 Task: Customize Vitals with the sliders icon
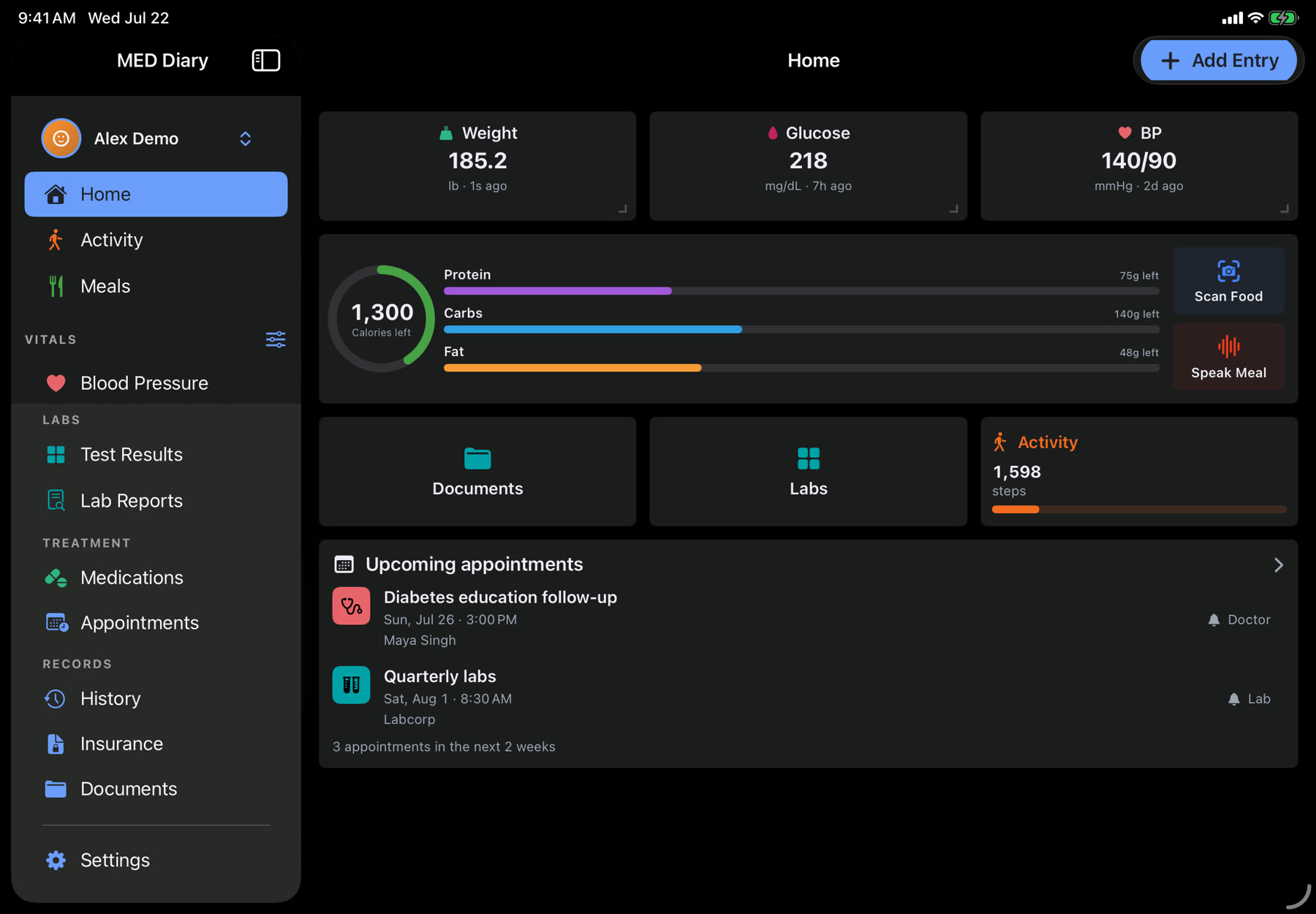click(276, 339)
